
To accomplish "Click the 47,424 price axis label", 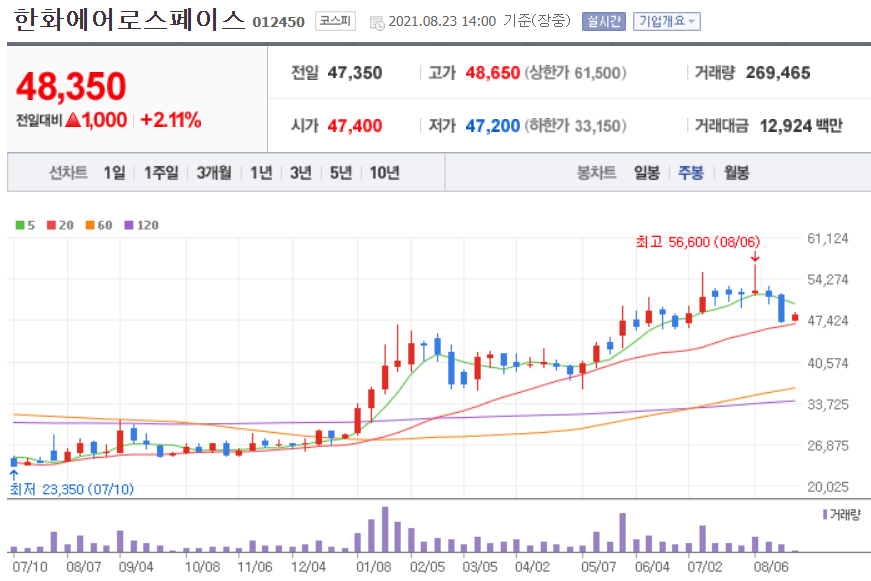I will [x=828, y=321].
